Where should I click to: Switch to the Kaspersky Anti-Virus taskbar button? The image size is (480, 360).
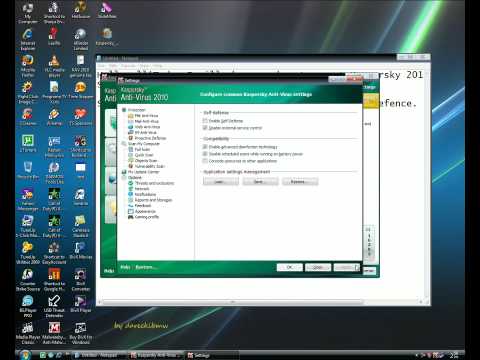pos(156,355)
